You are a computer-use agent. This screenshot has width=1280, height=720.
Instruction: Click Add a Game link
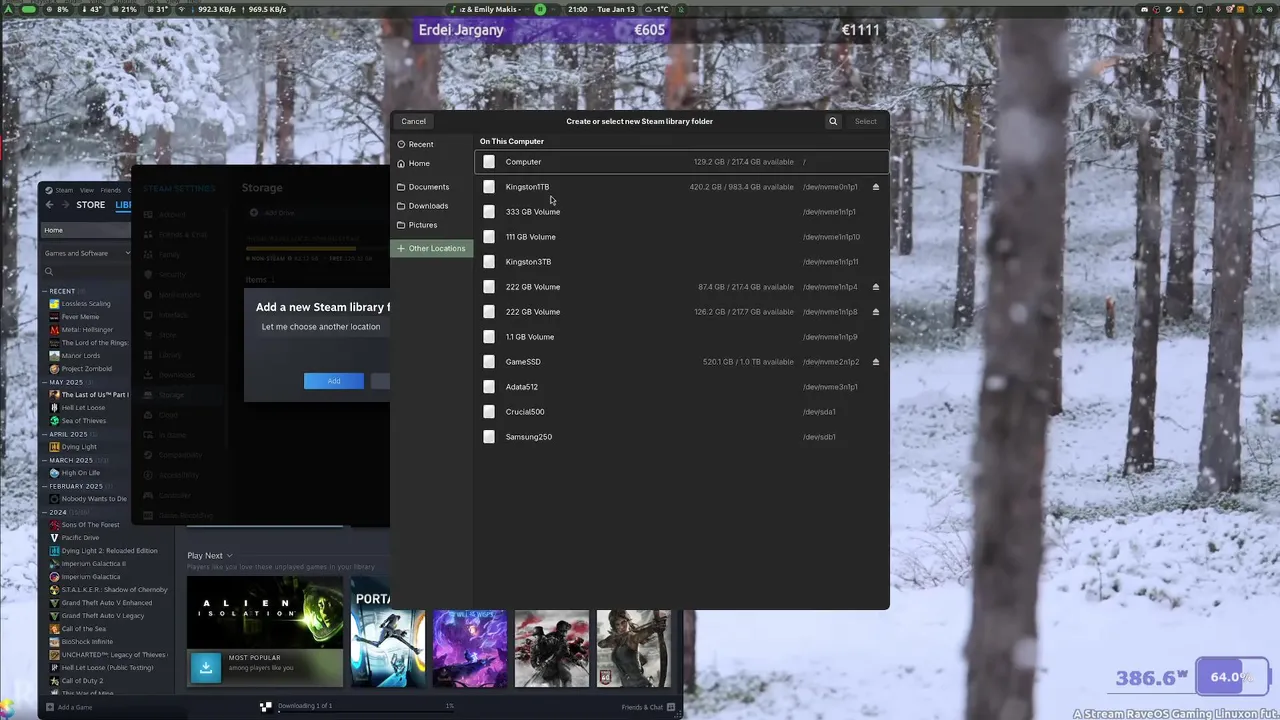coord(75,707)
